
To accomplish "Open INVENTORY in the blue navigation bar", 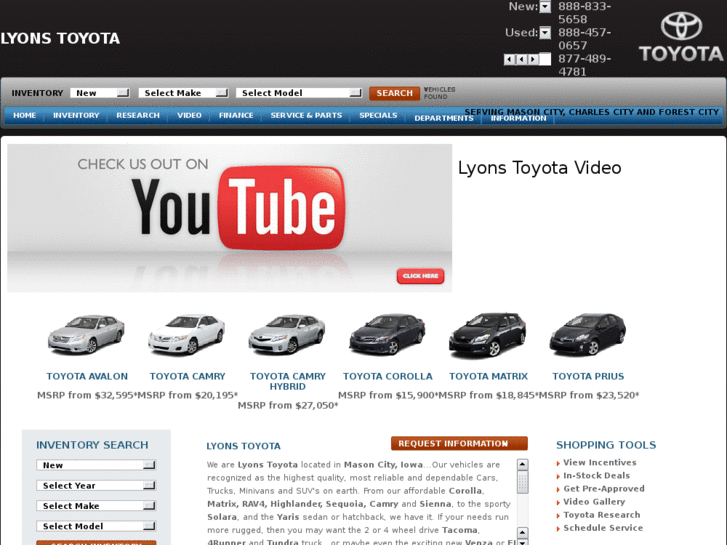I will (x=76, y=115).
